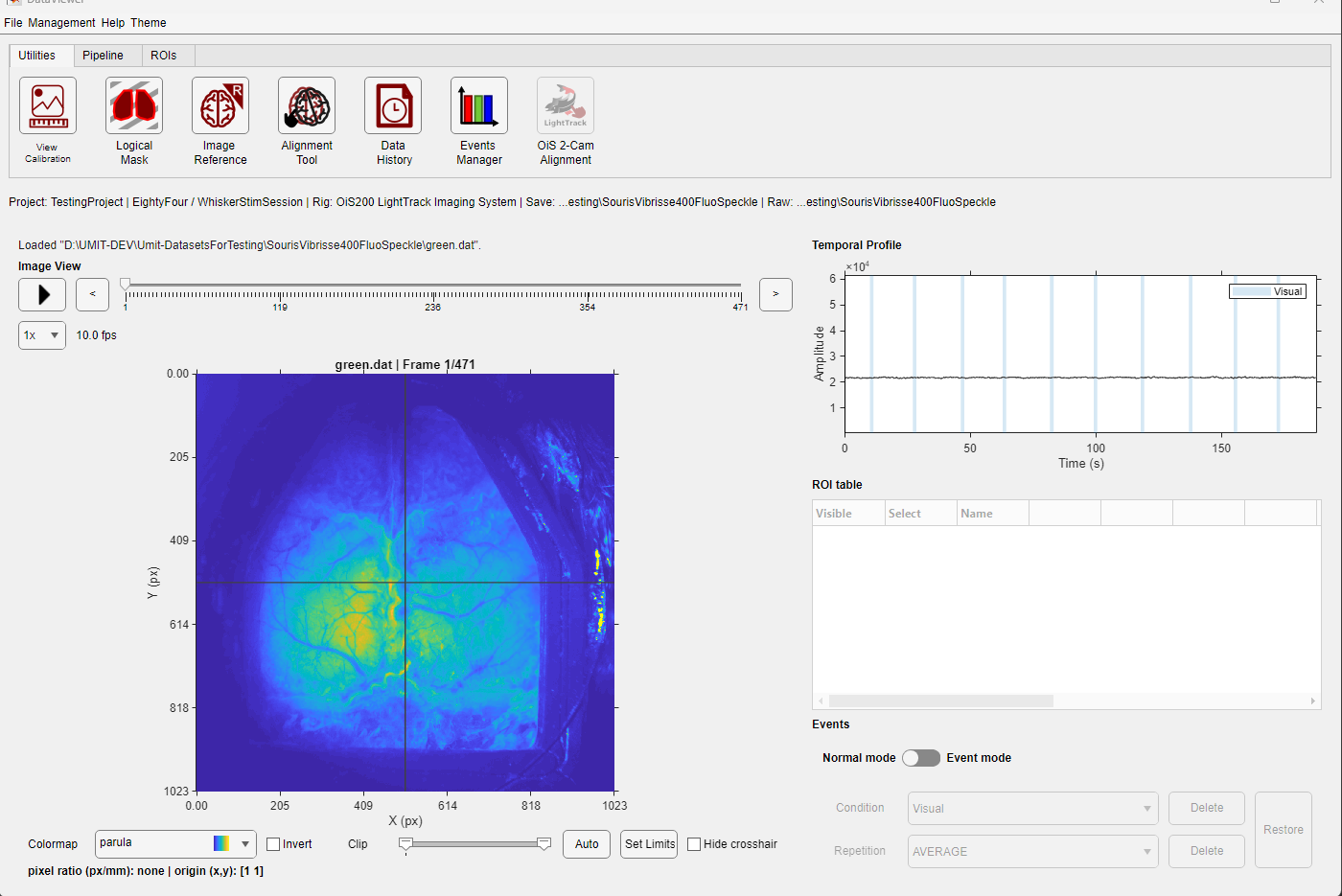This screenshot has height=896, width=1342.
Task: Launch the Logical Mask tool
Action: [134, 105]
